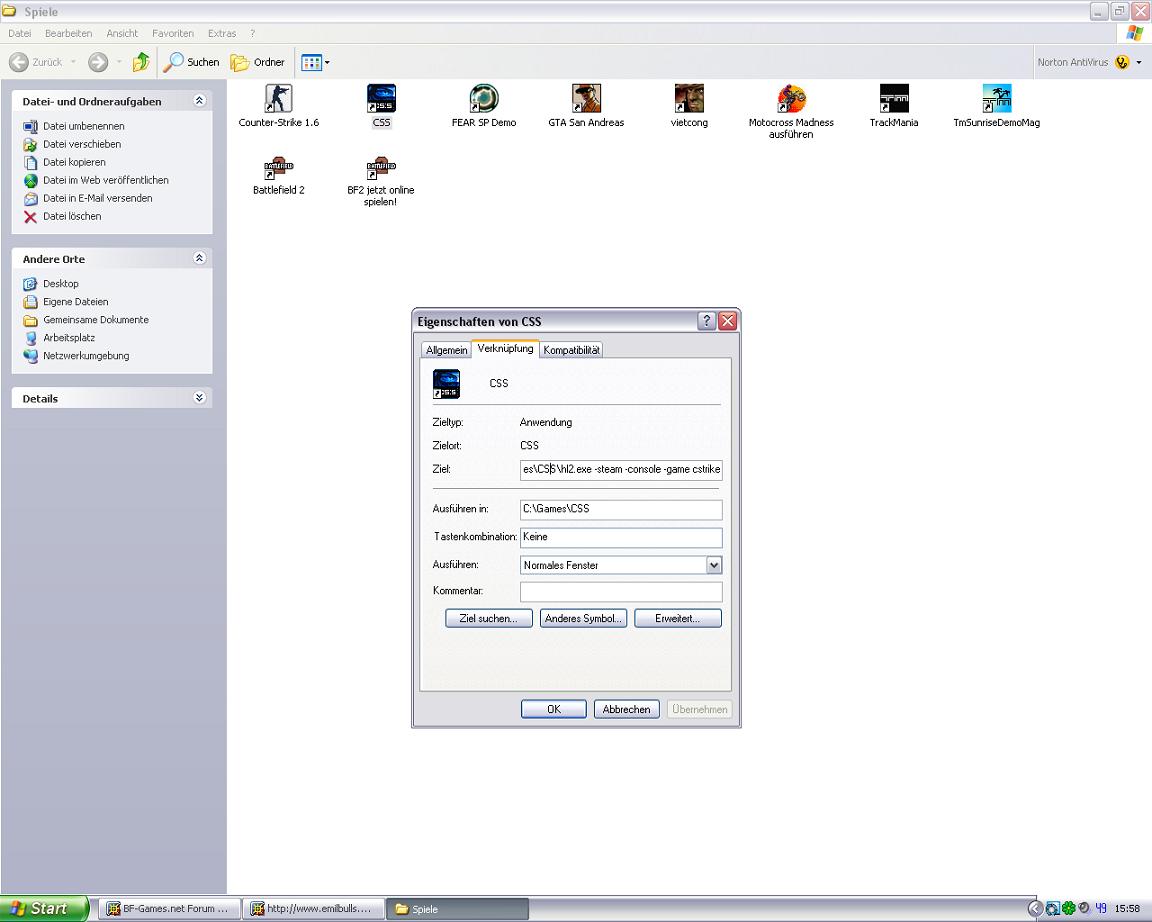The height and width of the screenshot is (922, 1152).
Task: Open the Datei menu
Action: point(20,33)
